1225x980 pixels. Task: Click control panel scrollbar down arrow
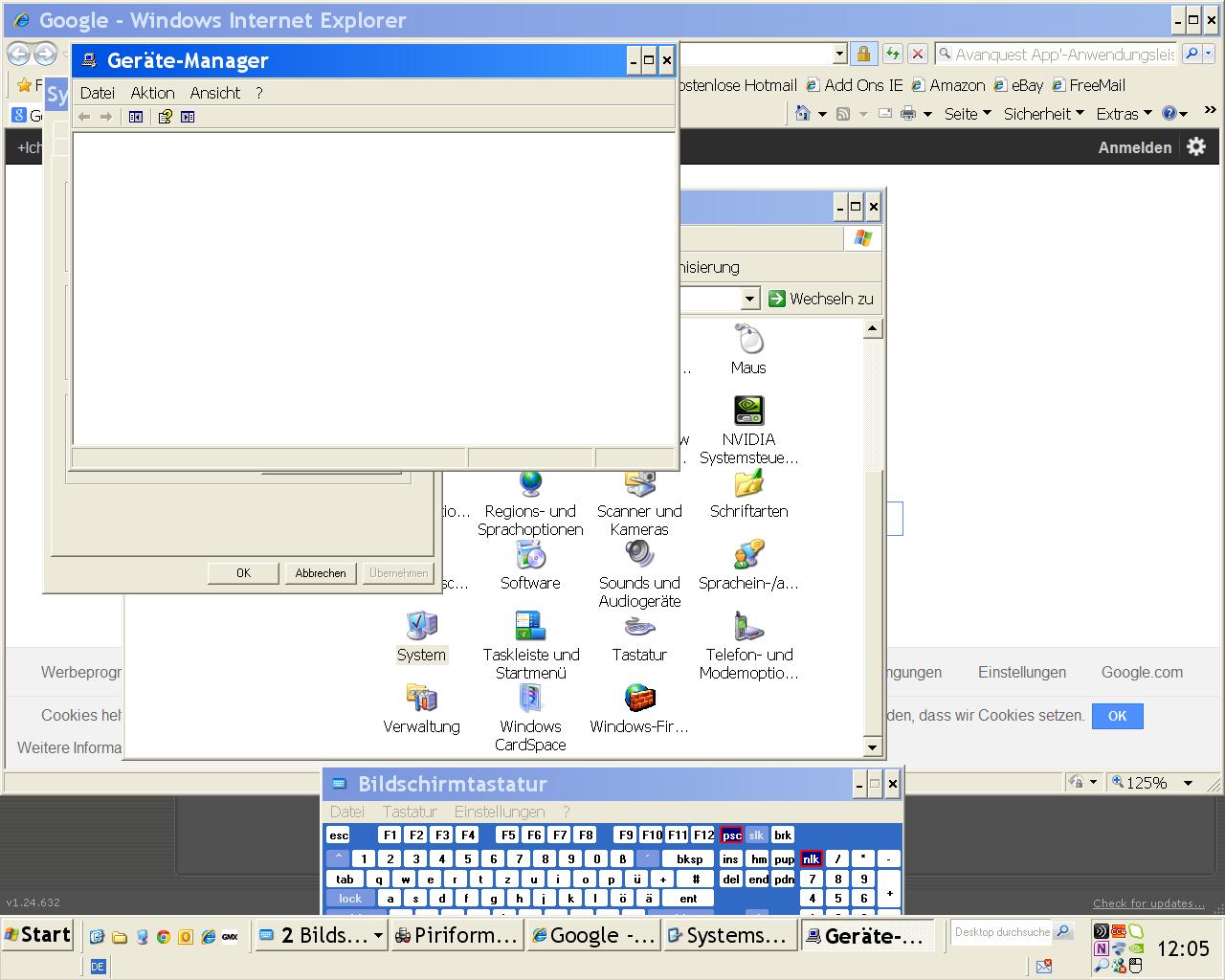872,747
